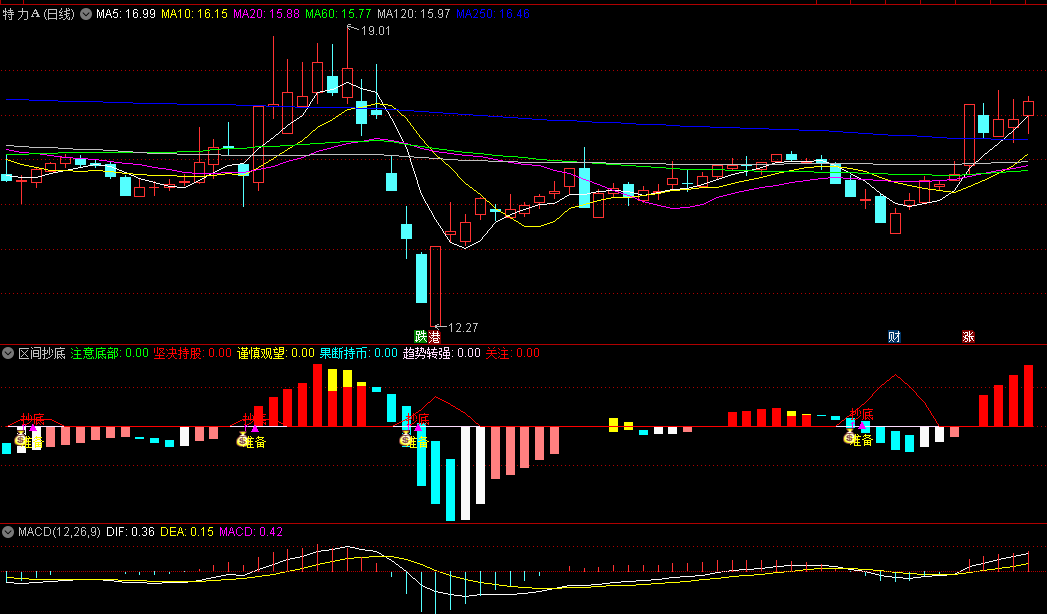1047x614 pixels.
Task: Open the dropdown circle before MACD(12,26,9)
Action: pos(8,532)
